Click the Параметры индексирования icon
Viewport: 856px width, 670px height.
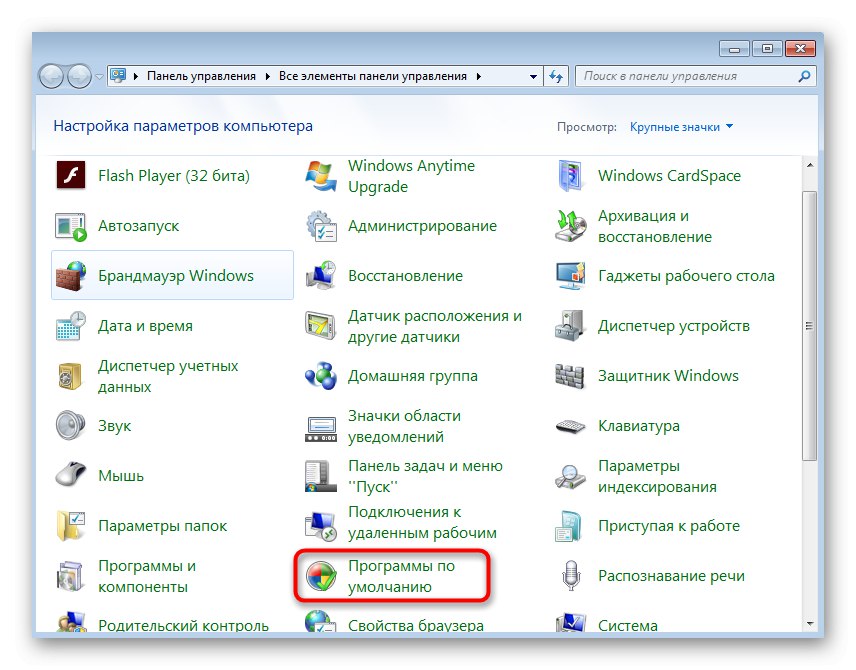click(x=571, y=476)
